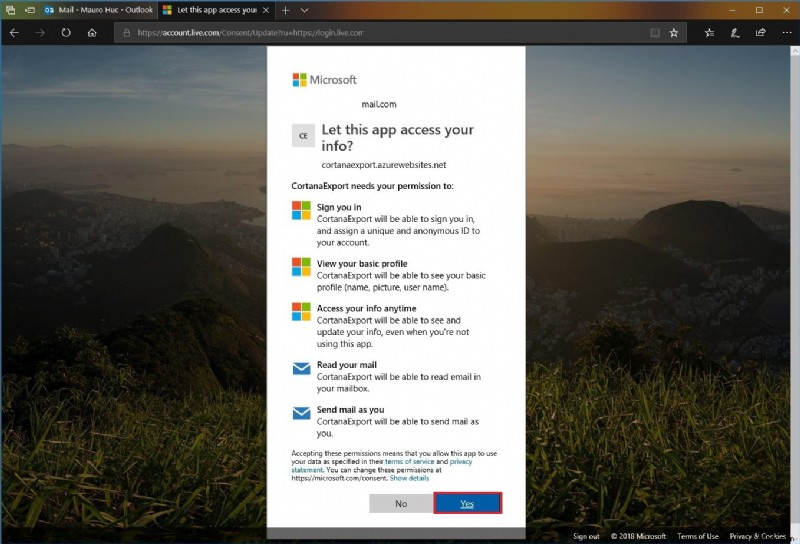800x544 pixels.
Task: Switch to Mail - Mauro Huc - Outlook tab
Action: [98, 10]
